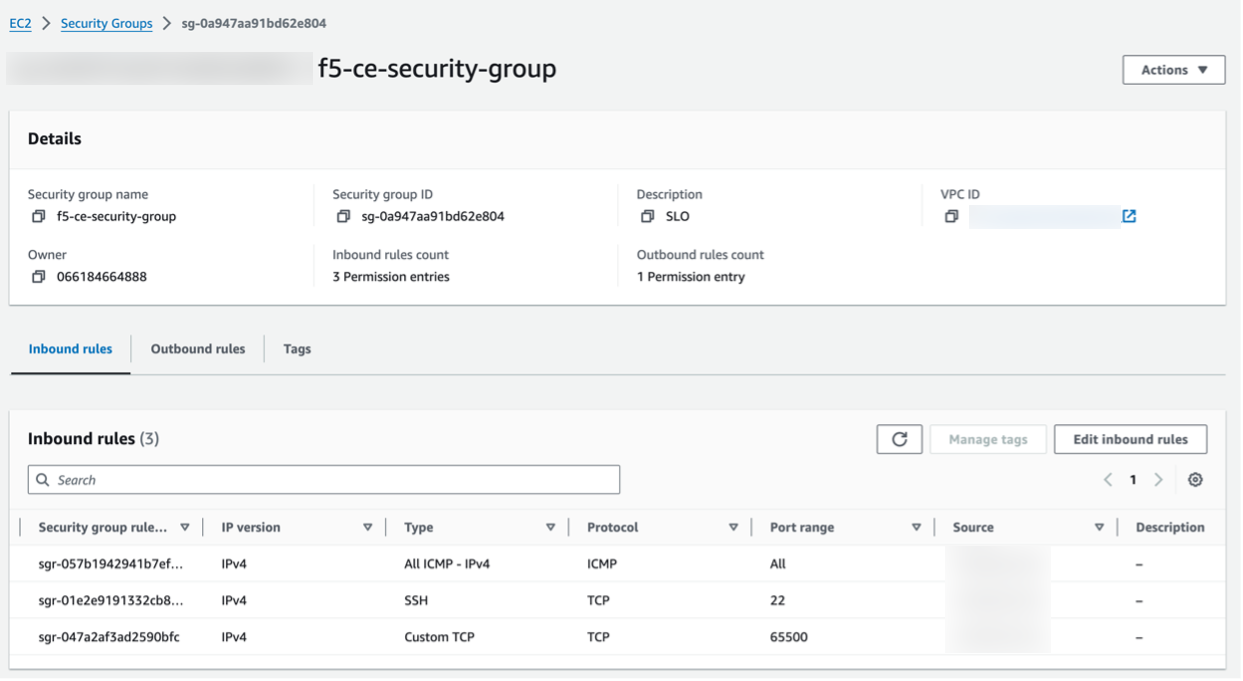Open the Actions dropdown menu
1243x681 pixels.
pyautogui.click(x=1173, y=69)
